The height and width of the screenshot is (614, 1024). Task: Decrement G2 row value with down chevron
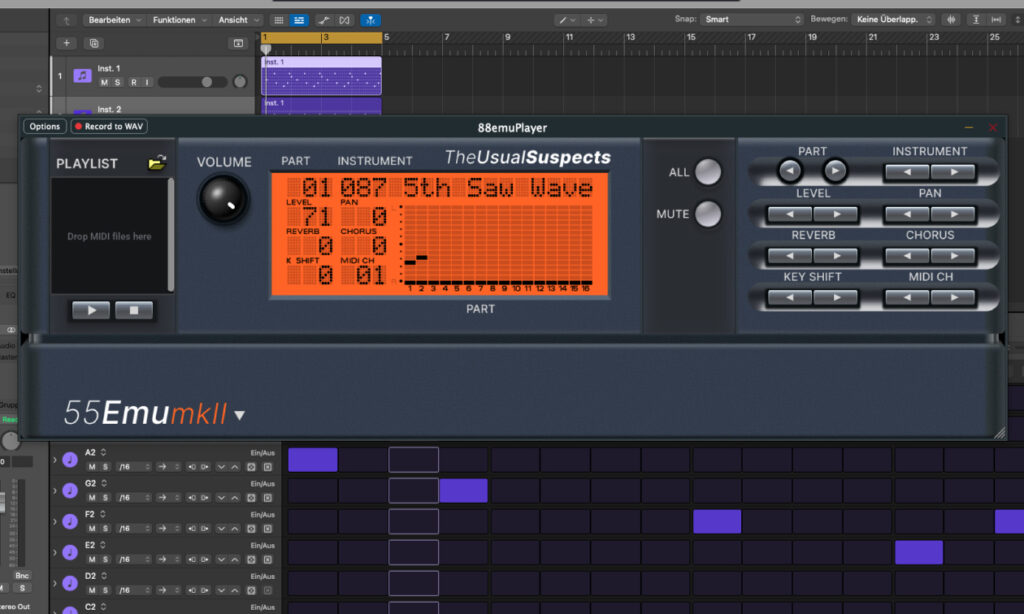pos(221,497)
